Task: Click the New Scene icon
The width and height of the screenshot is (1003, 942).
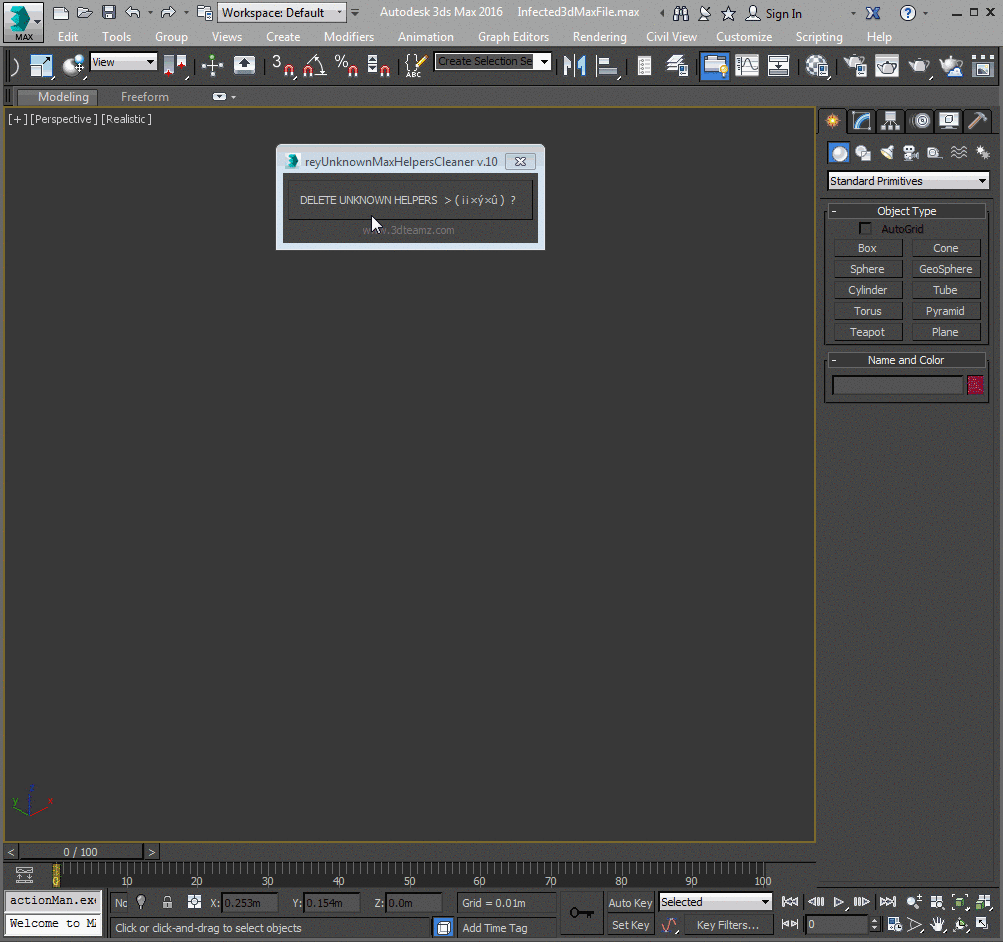Action: tap(60, 13)
